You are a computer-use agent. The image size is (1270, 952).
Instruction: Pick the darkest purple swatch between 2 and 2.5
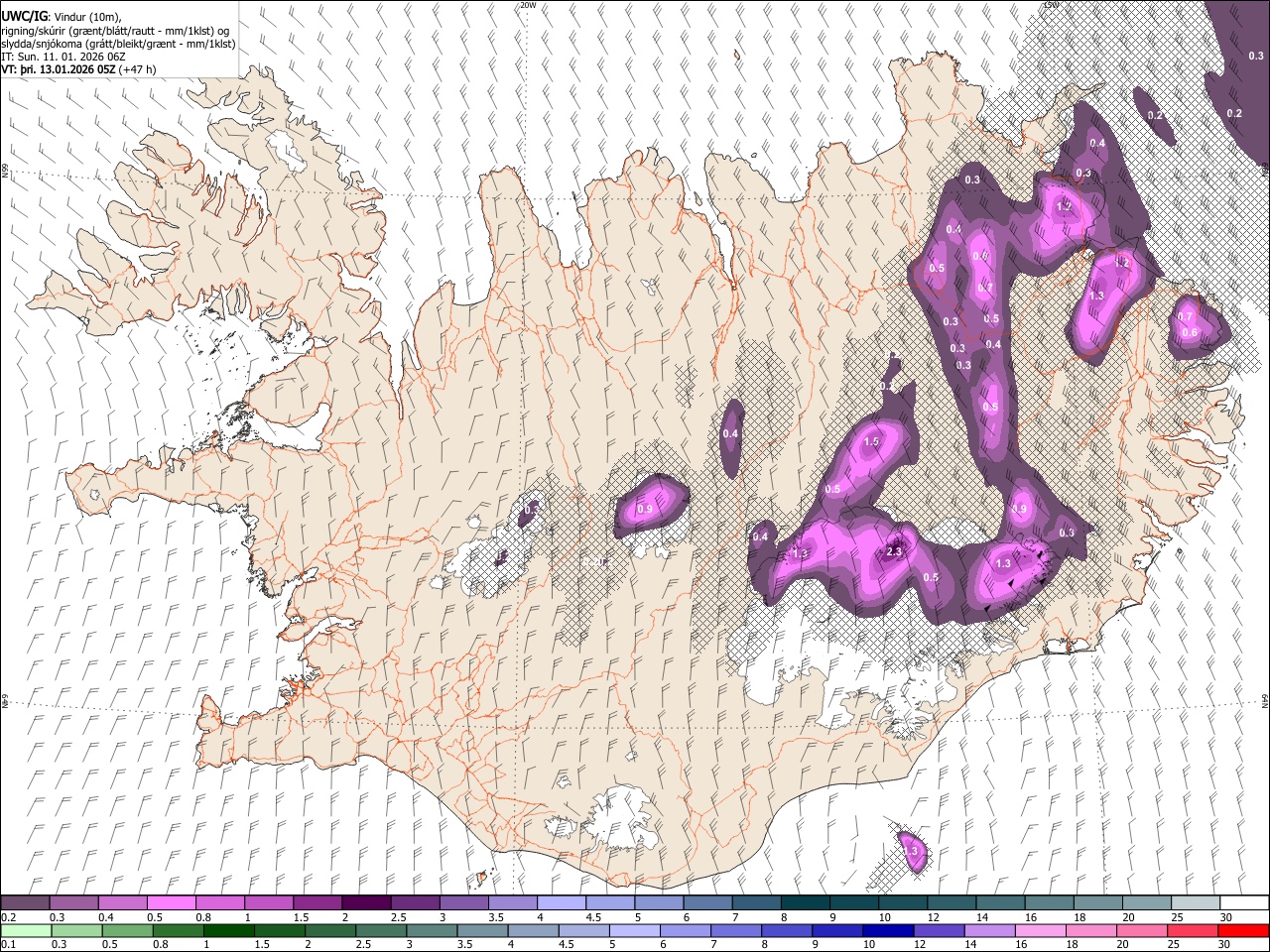pos(366,902)
